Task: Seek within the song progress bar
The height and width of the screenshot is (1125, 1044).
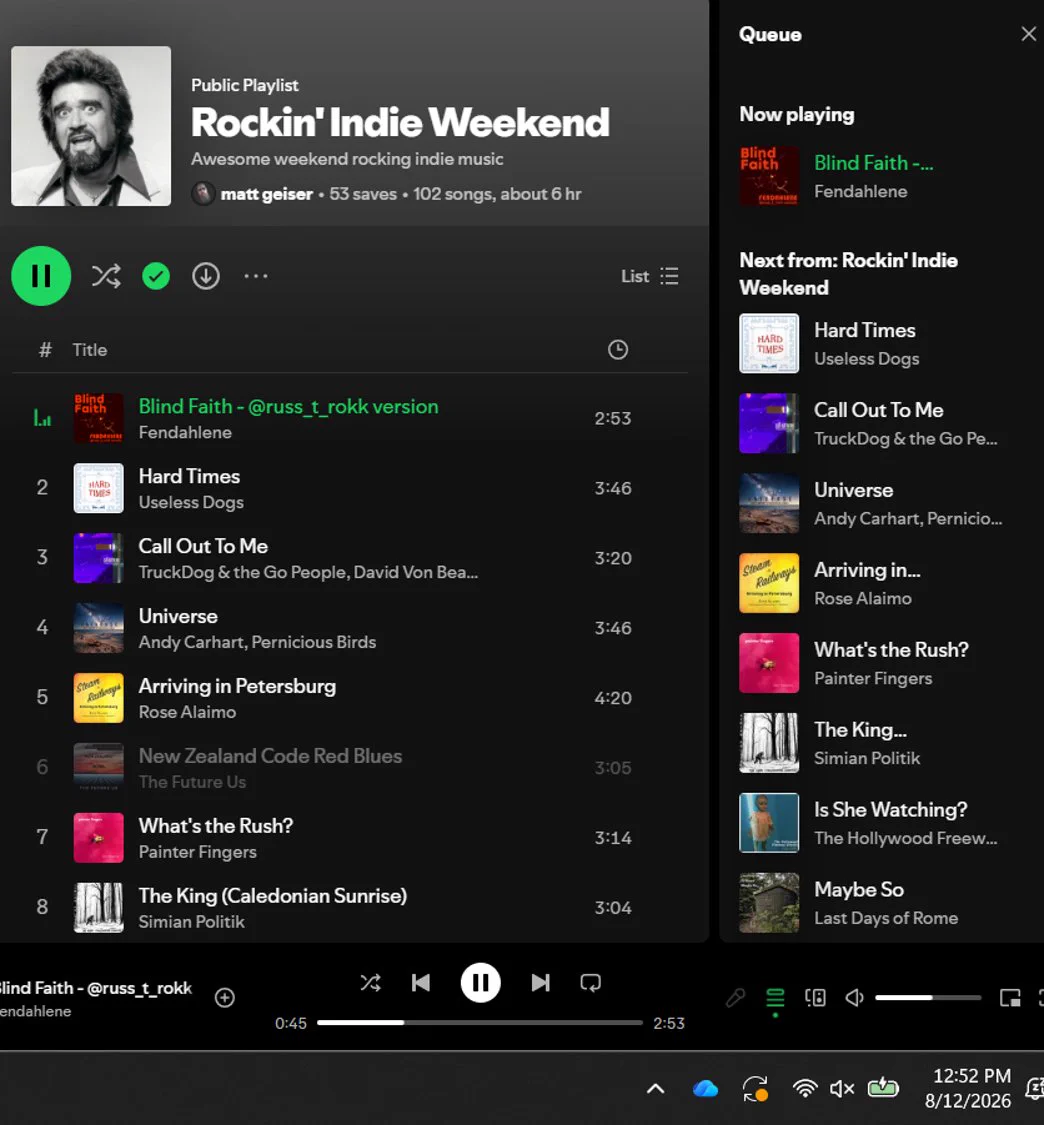Action: tap(479, 1022)
